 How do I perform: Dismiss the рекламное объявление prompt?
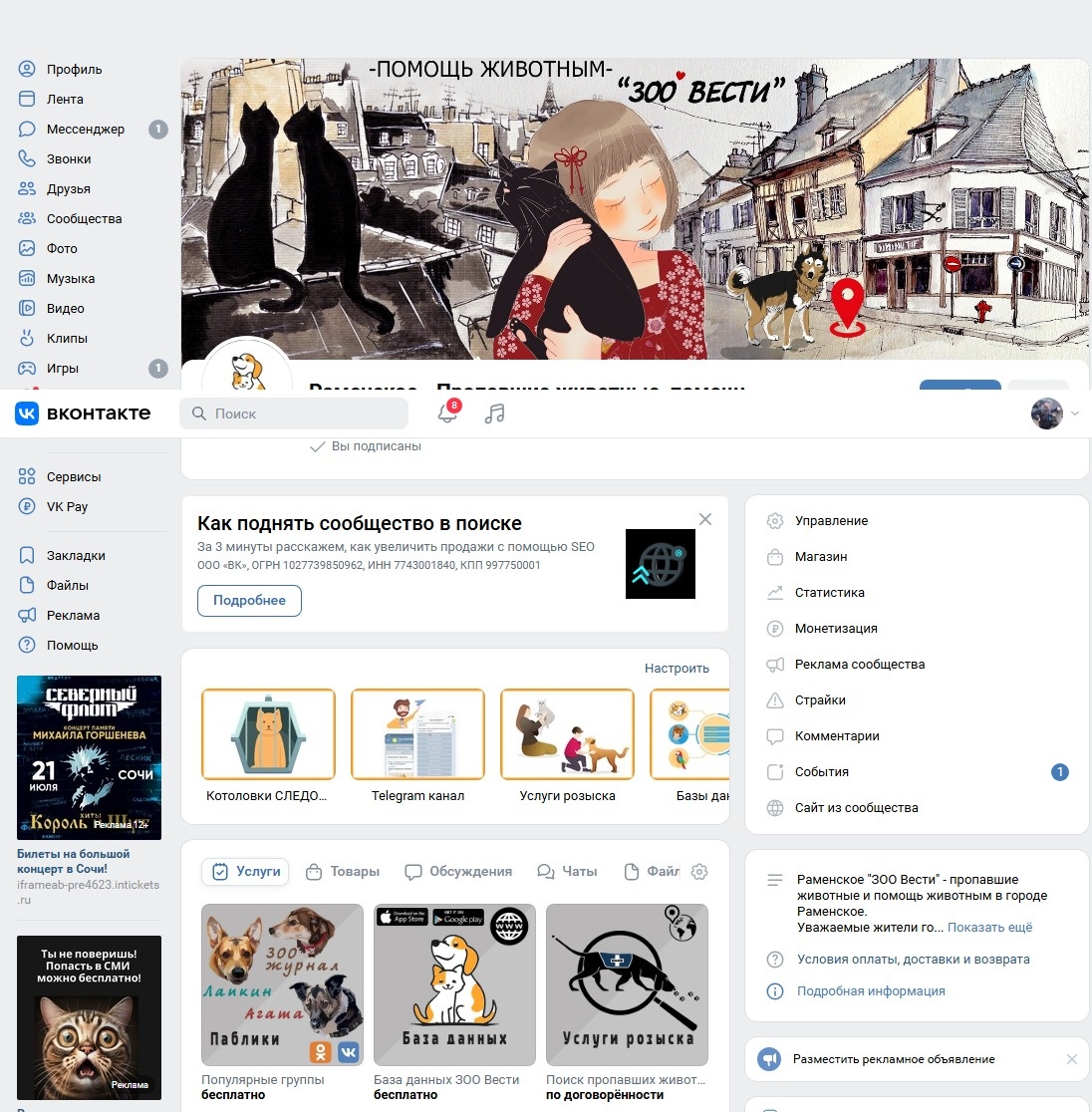coord(1071,1059)
